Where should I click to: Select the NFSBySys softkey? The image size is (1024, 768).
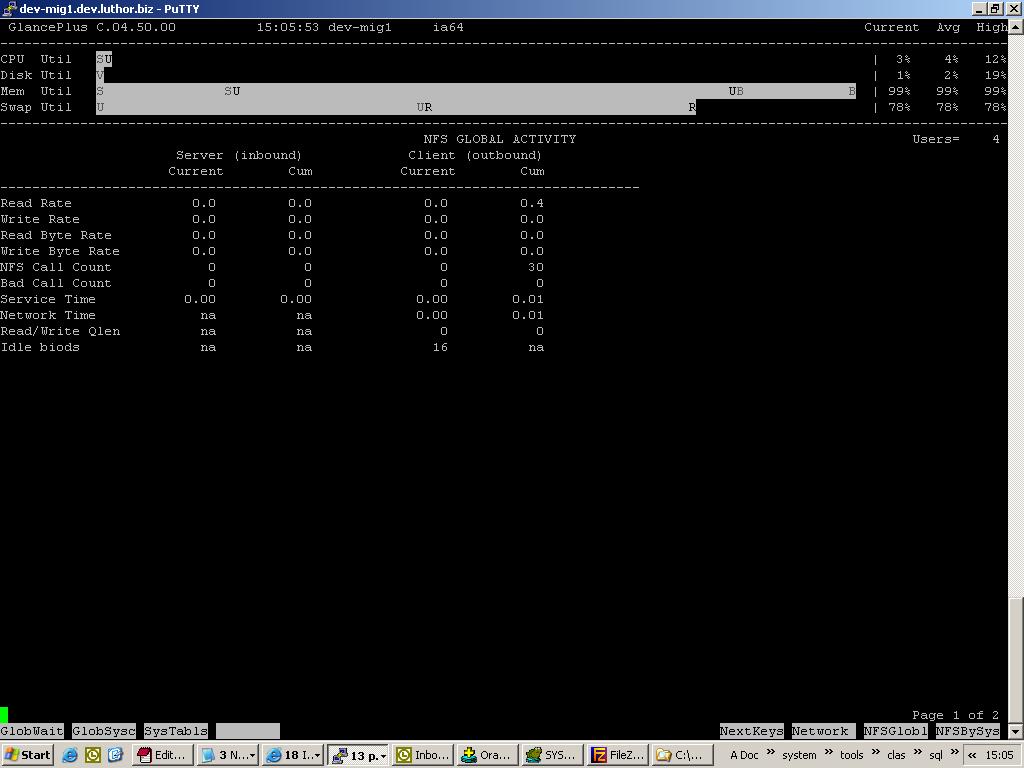[x=967, y=731]
